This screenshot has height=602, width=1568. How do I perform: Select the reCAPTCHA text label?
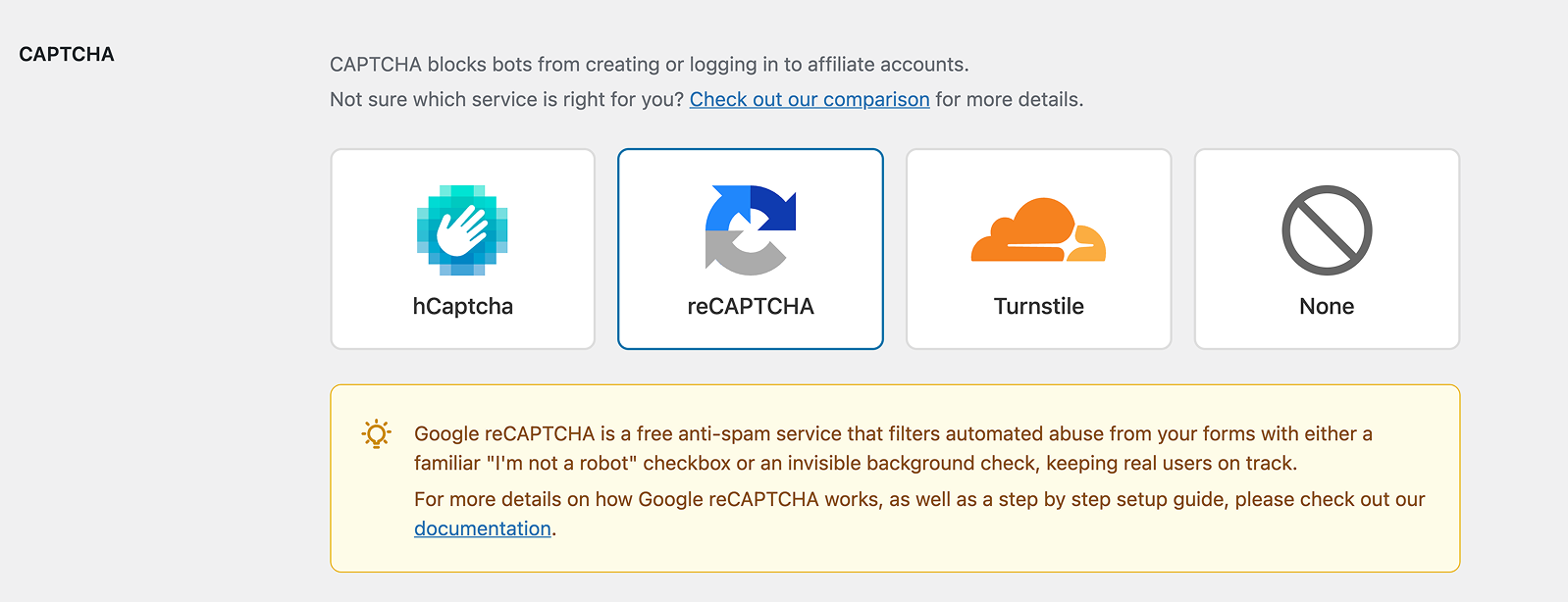click(x=751, y=306)
